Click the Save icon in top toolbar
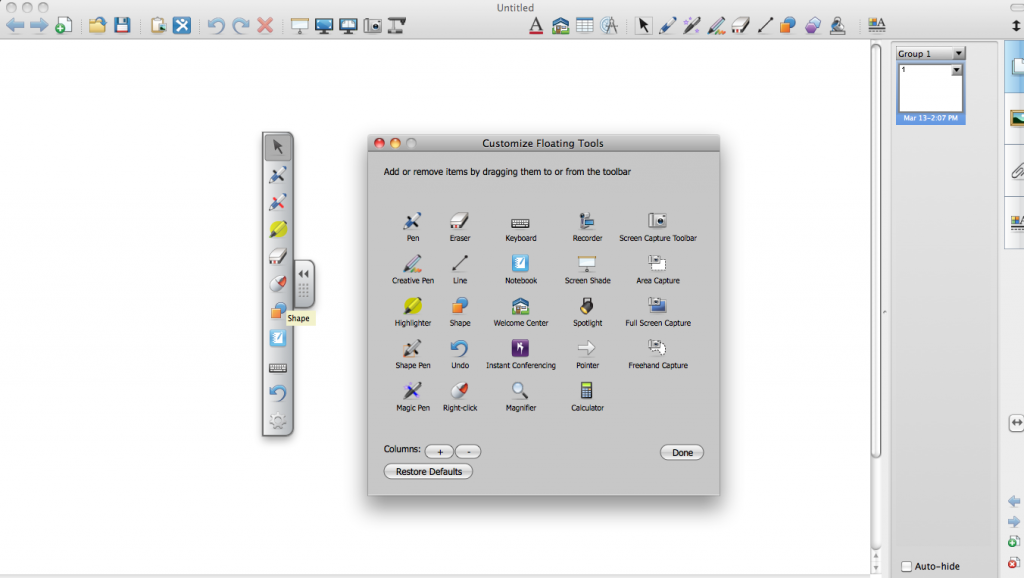The image size is (1024, 578). pos(122,25)
